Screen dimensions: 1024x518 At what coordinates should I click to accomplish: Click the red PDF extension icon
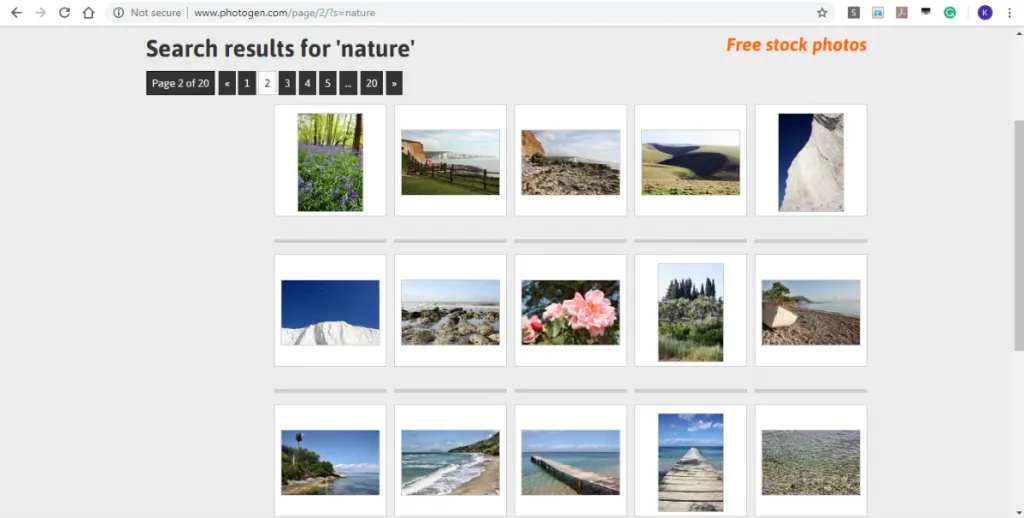point(902,12)
